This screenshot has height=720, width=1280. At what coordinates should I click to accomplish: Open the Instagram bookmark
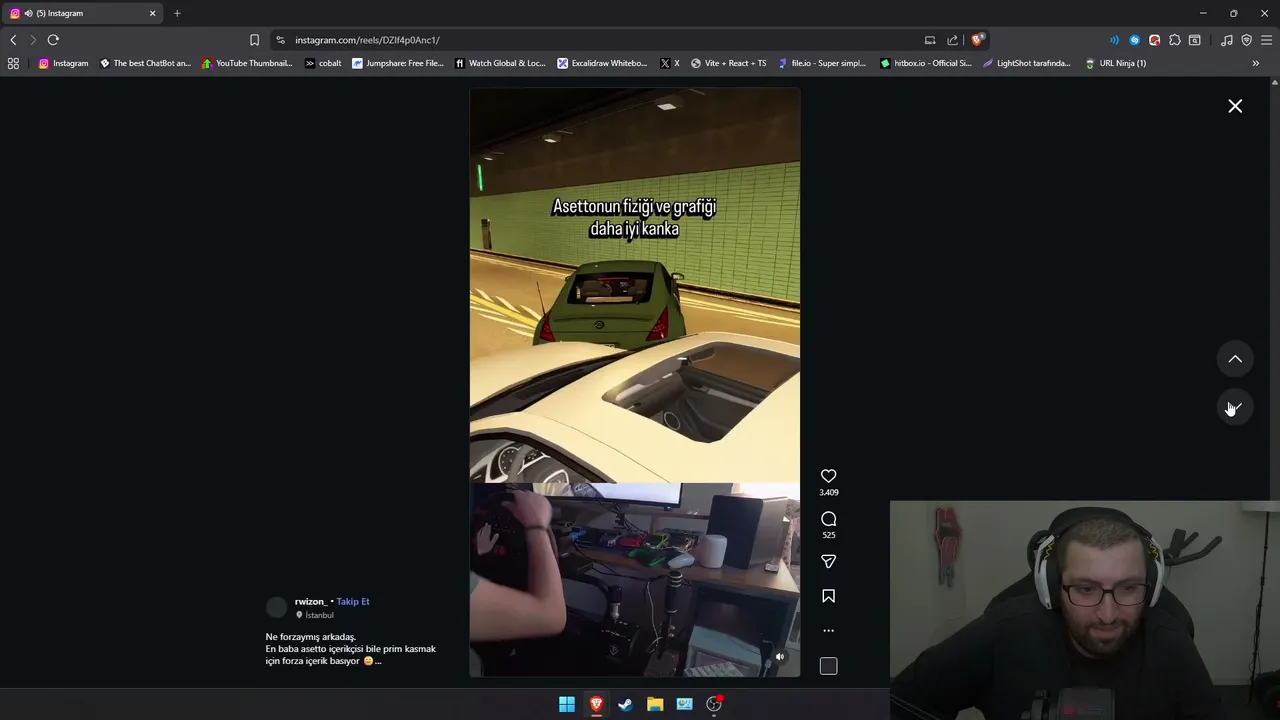coord(63,63)
